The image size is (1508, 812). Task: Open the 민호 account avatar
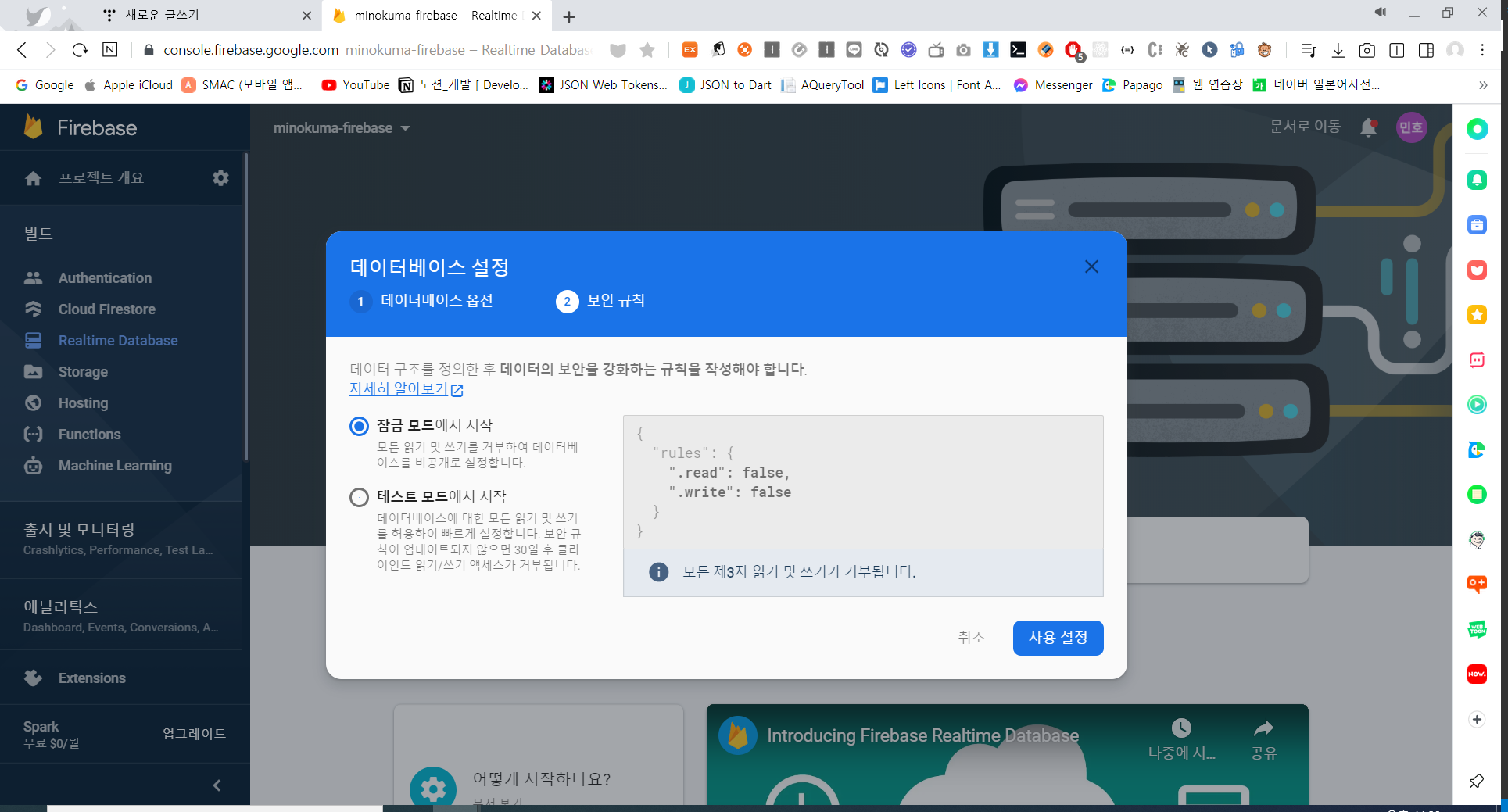click(1411, 127)
